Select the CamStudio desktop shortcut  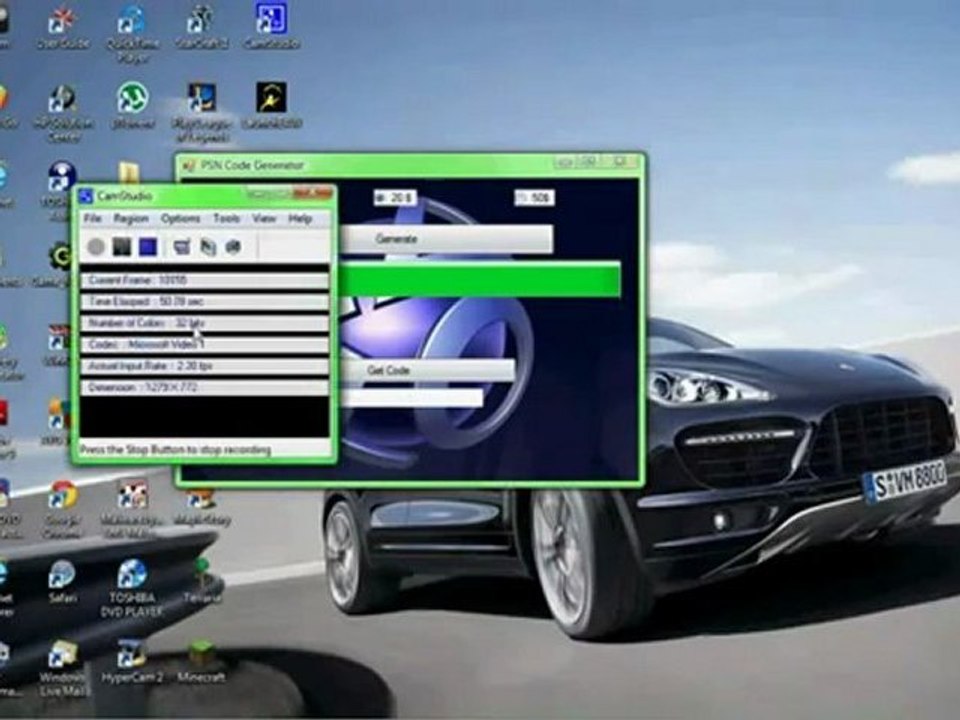[271, 28]
